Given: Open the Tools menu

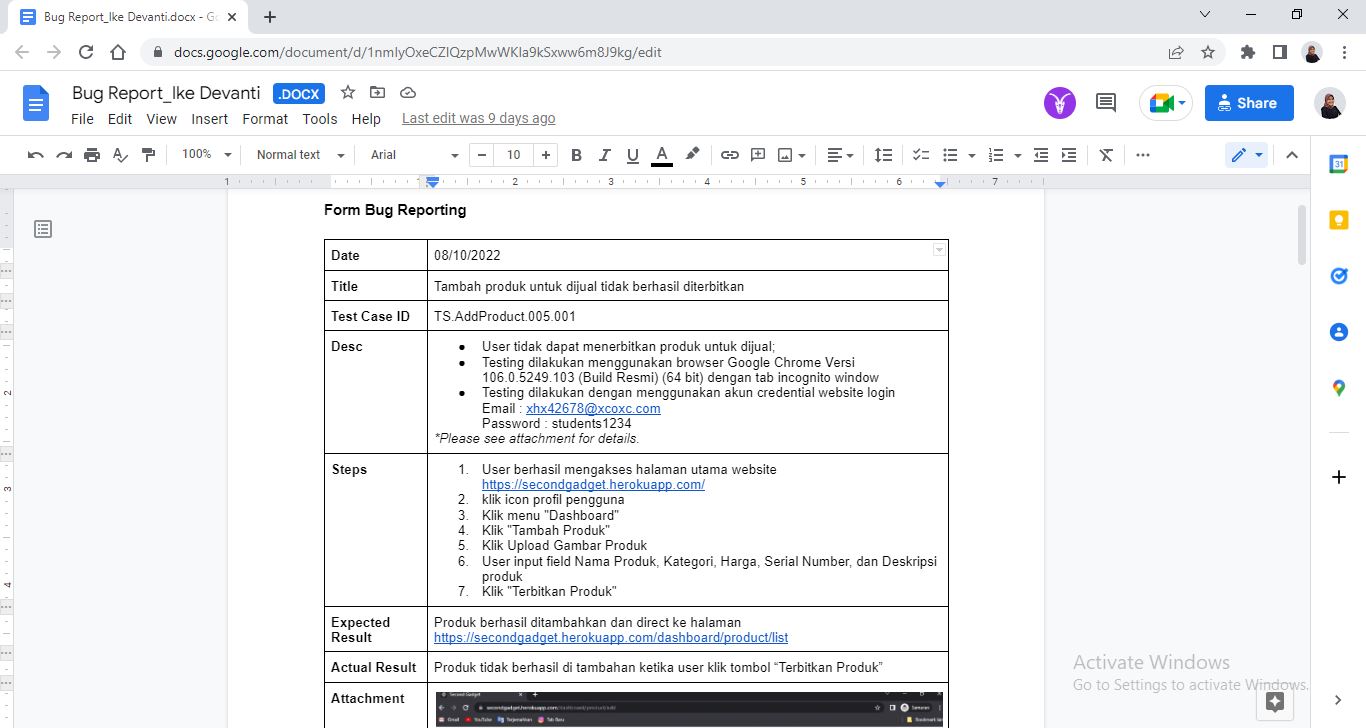Looking at the screenshot, I should (x=320, y=118).
